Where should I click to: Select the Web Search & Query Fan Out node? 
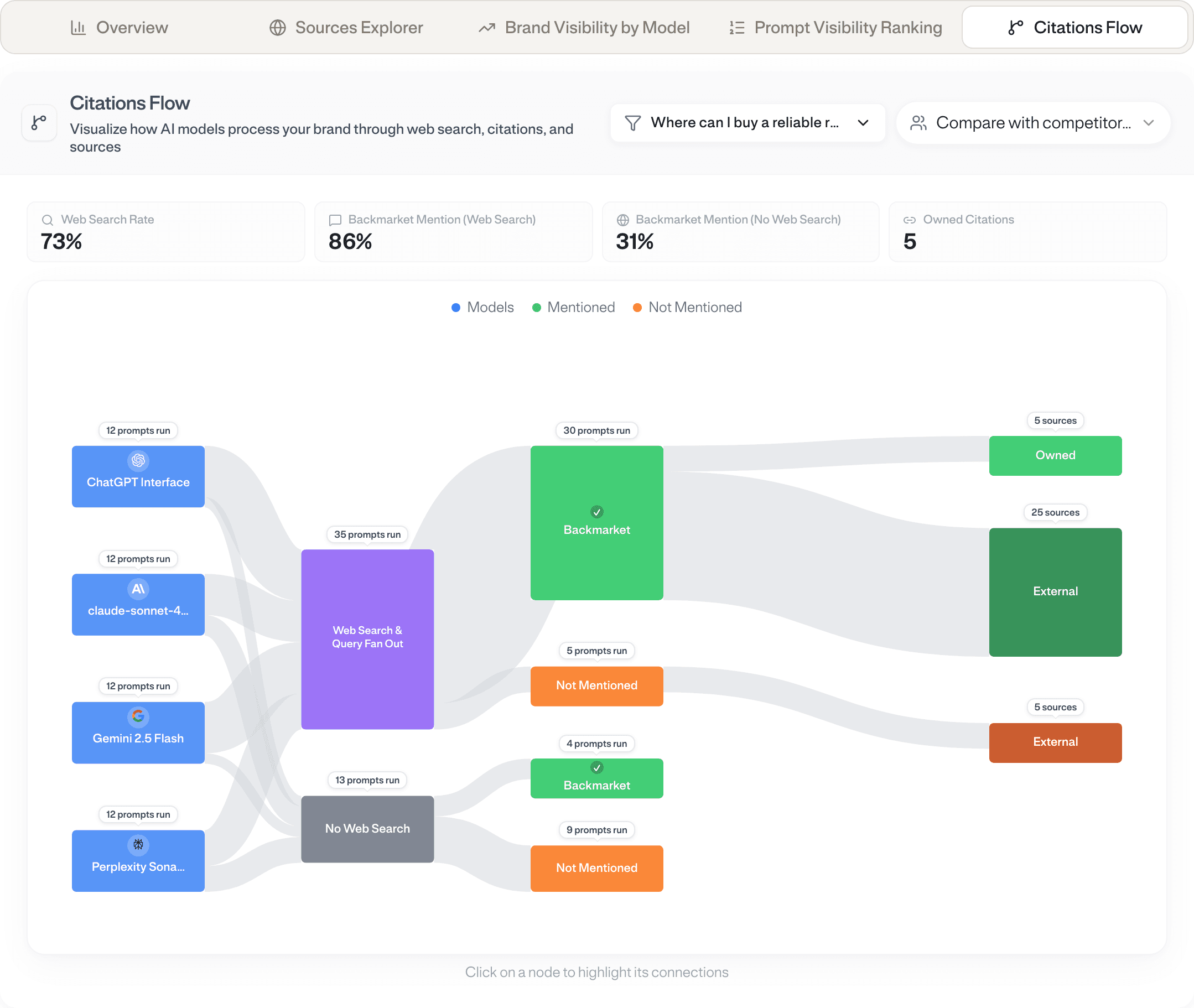[x=367, y=639]
